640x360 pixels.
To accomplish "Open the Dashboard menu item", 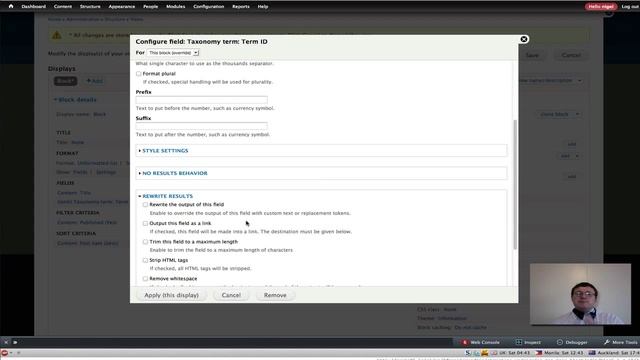I will tap(33, 7).
